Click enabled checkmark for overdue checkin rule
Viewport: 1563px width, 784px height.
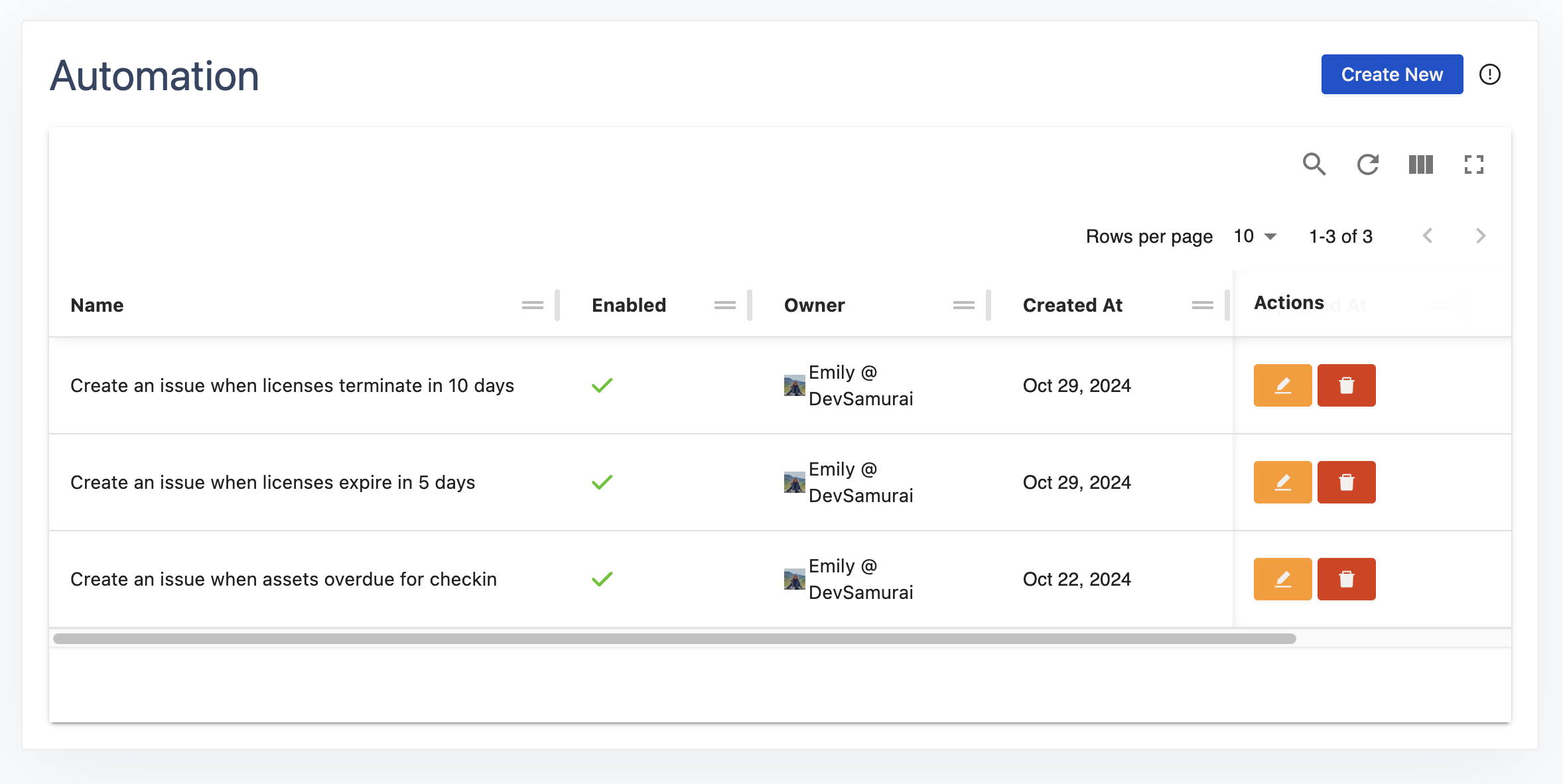602,579
